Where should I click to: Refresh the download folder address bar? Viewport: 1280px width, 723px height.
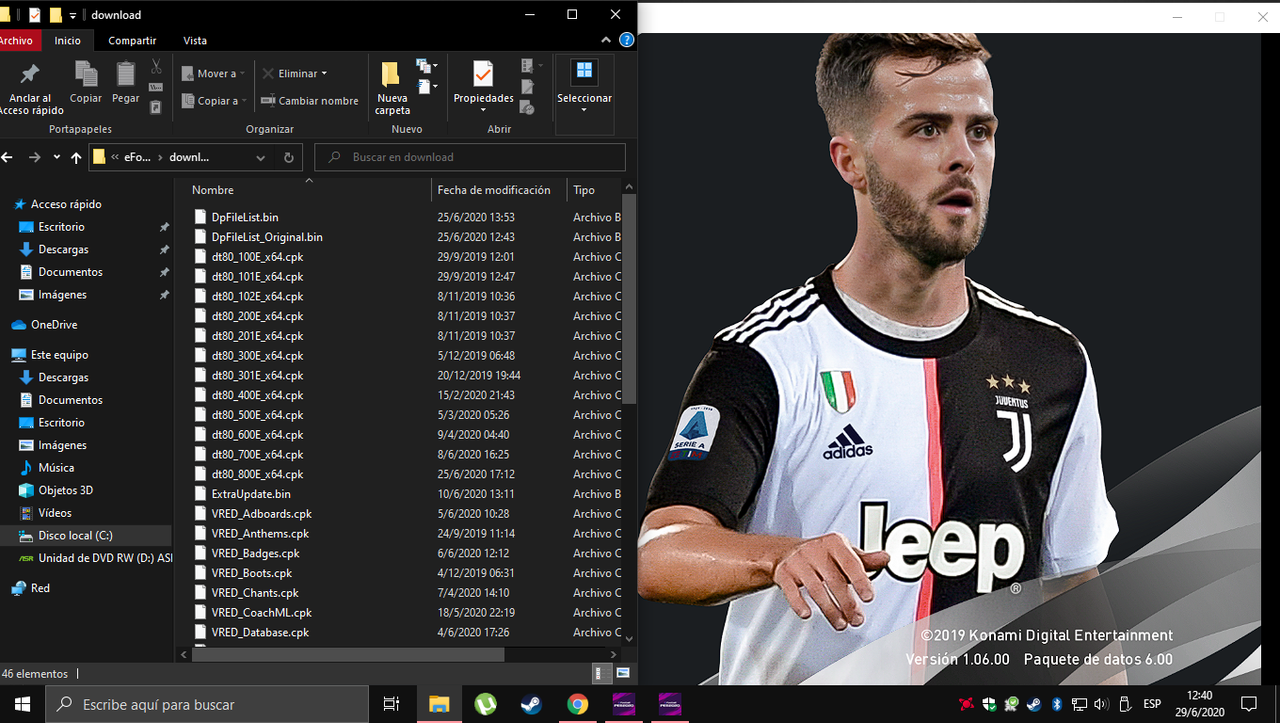(289, 157)
